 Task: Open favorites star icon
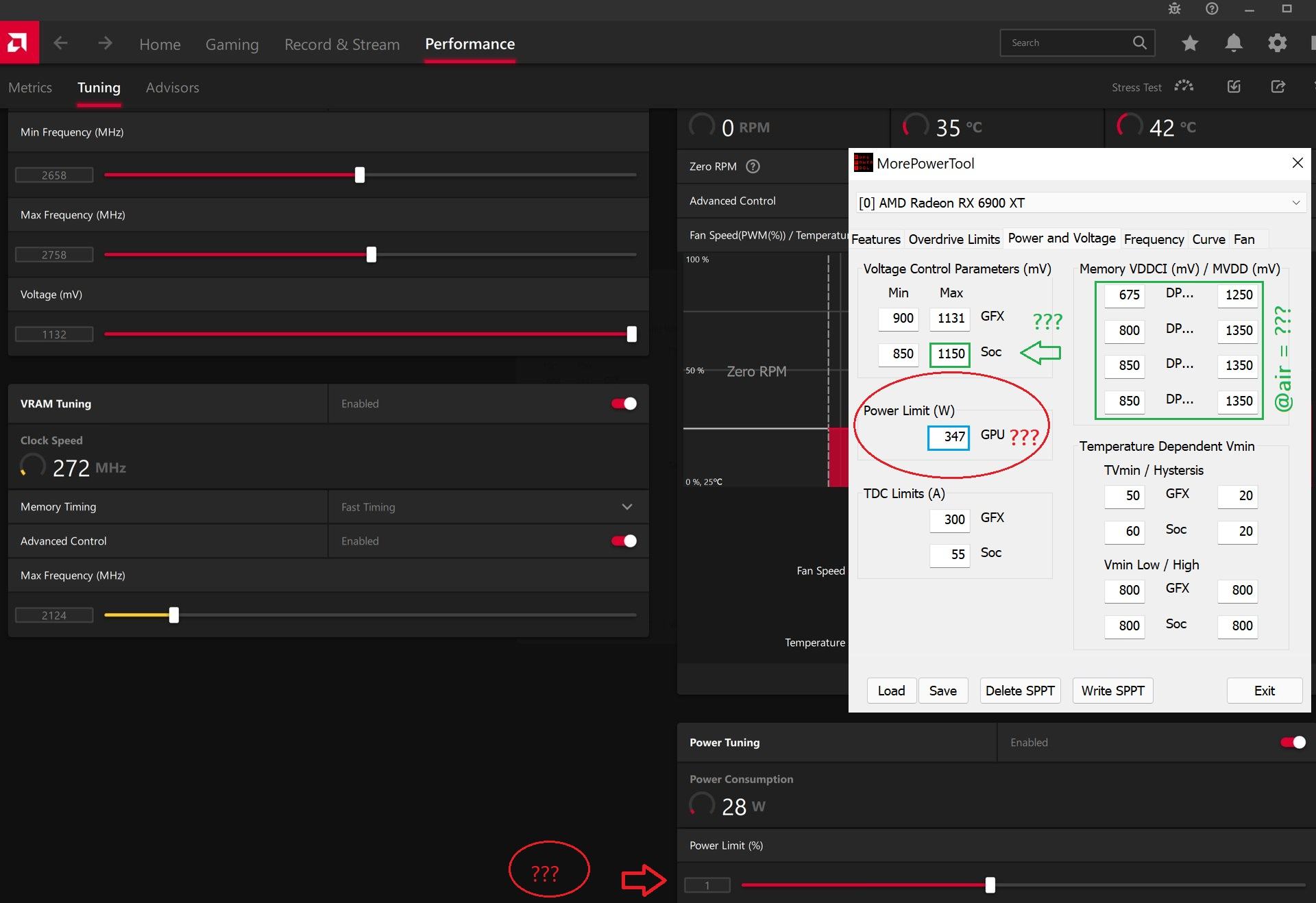[x=1190, y=43]
